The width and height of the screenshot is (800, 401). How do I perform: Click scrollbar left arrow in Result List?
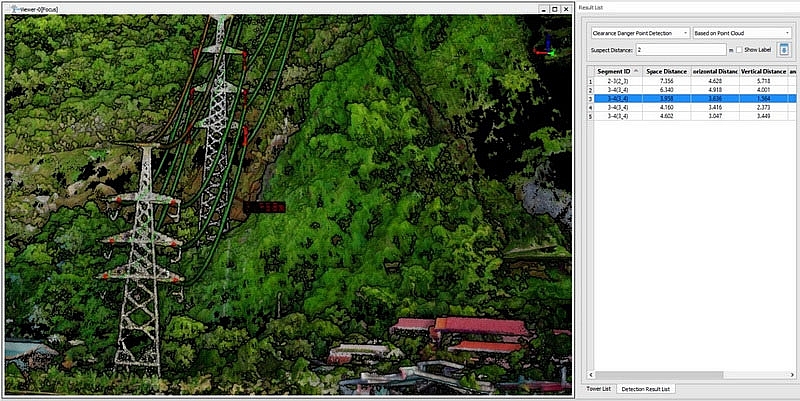point(590,375)
